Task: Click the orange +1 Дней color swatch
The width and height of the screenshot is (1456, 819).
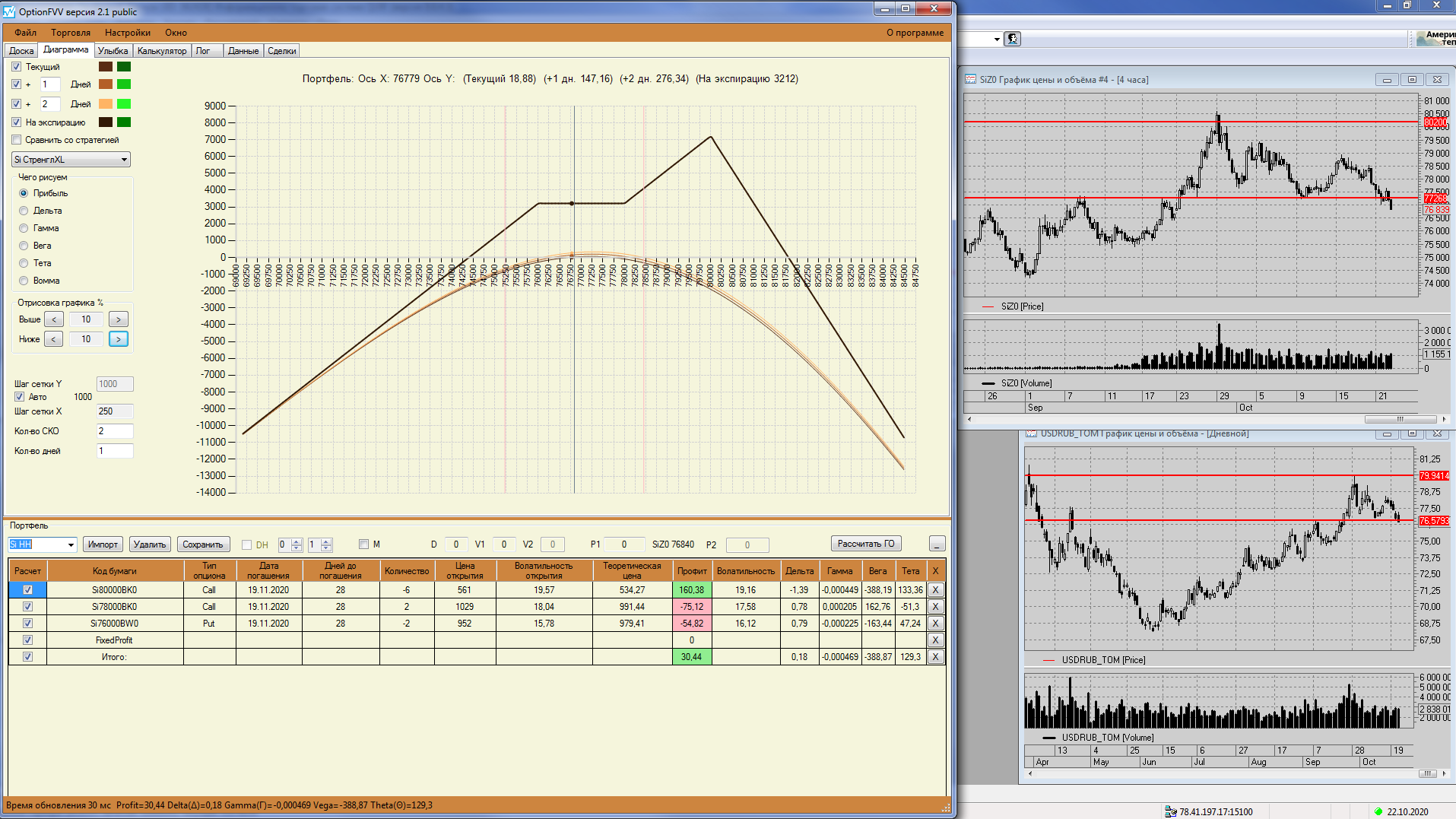Action: tap(106, 84)
